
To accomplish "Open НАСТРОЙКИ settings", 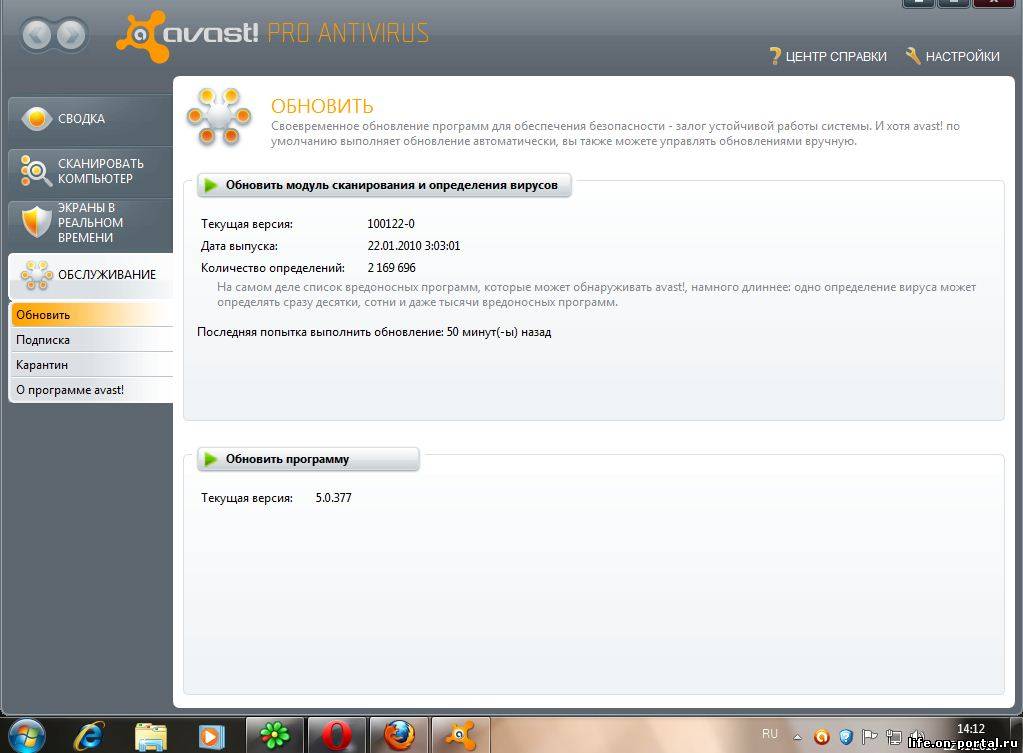I will pos(953,57).
